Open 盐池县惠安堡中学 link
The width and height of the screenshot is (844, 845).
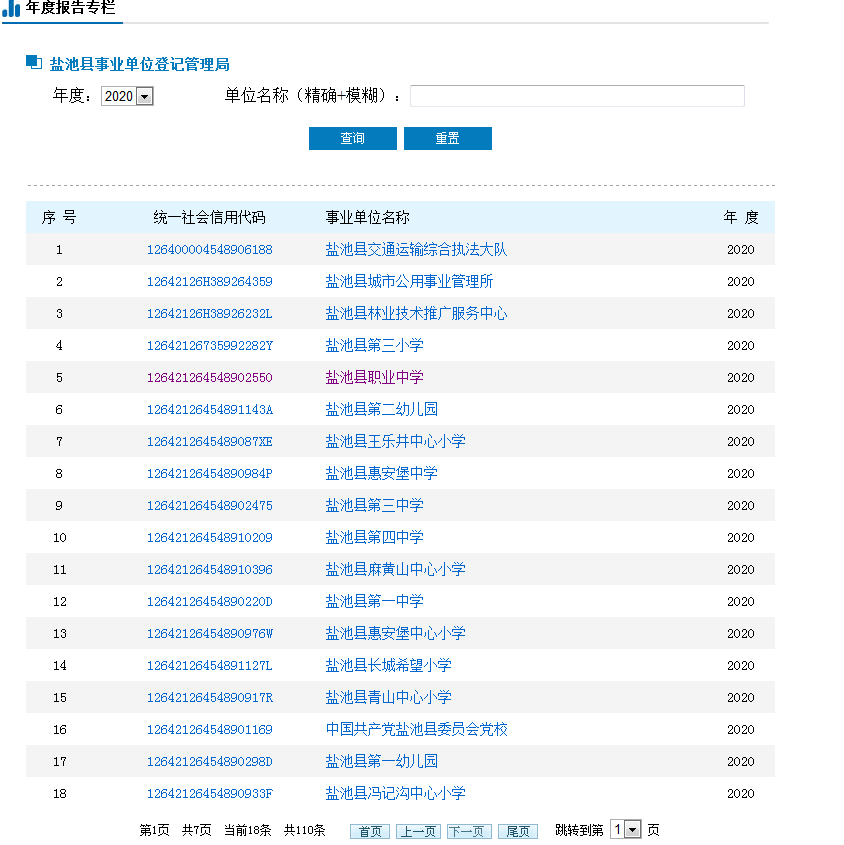[x=382, y=473]
